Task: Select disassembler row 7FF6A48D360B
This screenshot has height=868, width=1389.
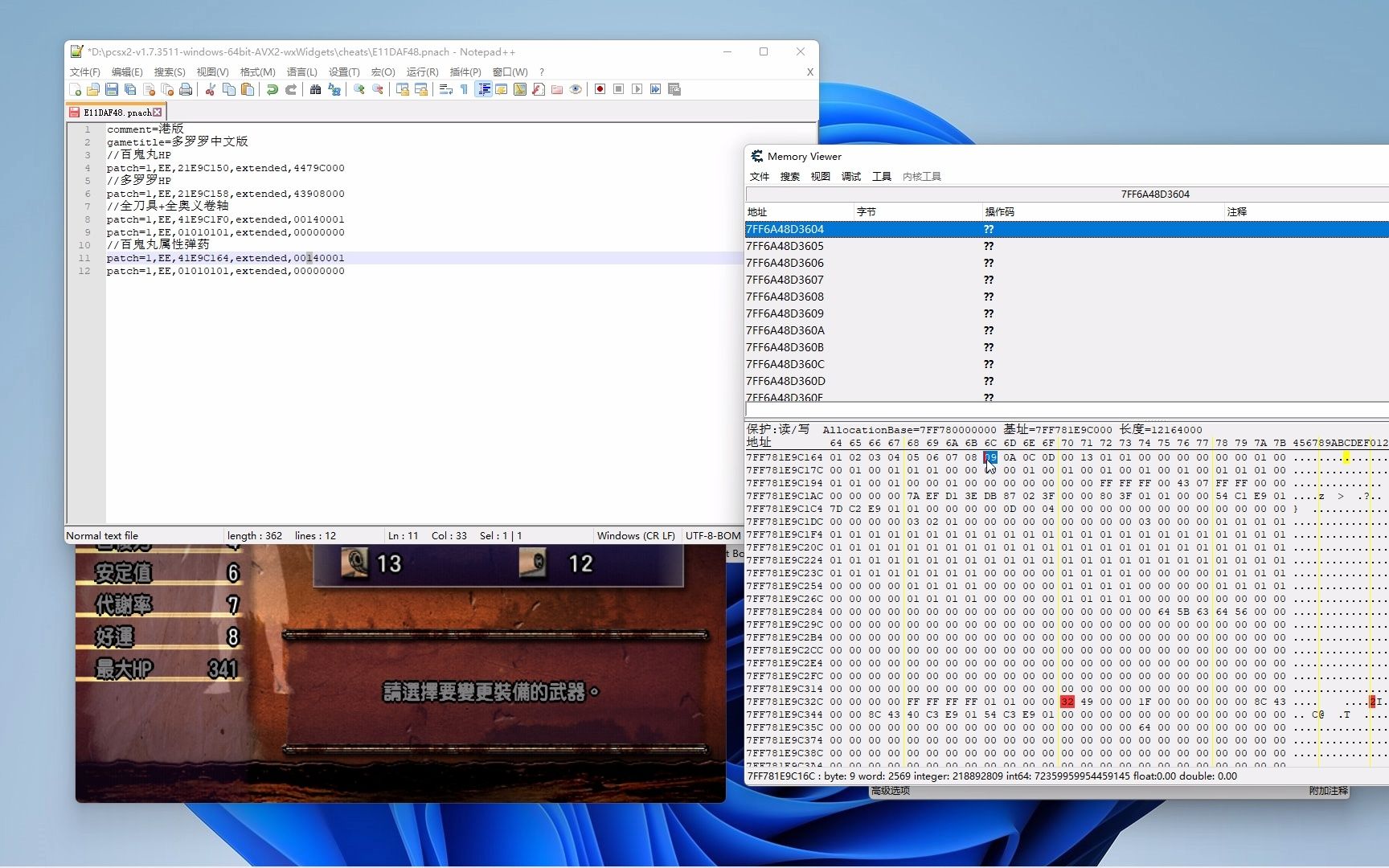Action: pos(1067,347)
